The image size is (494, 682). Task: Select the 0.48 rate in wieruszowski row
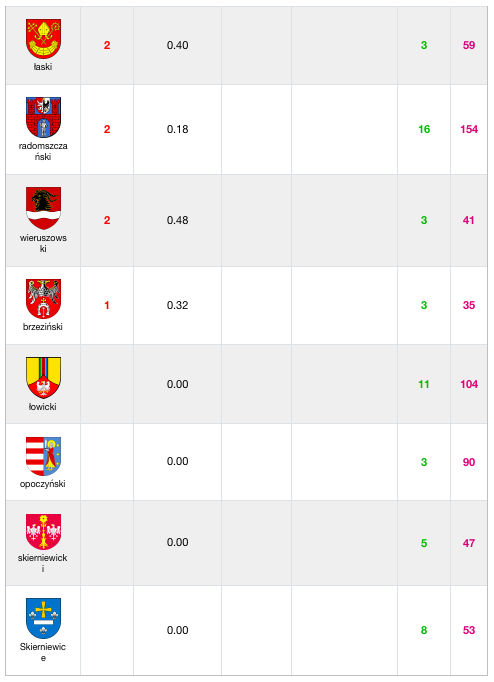(177, 220)
